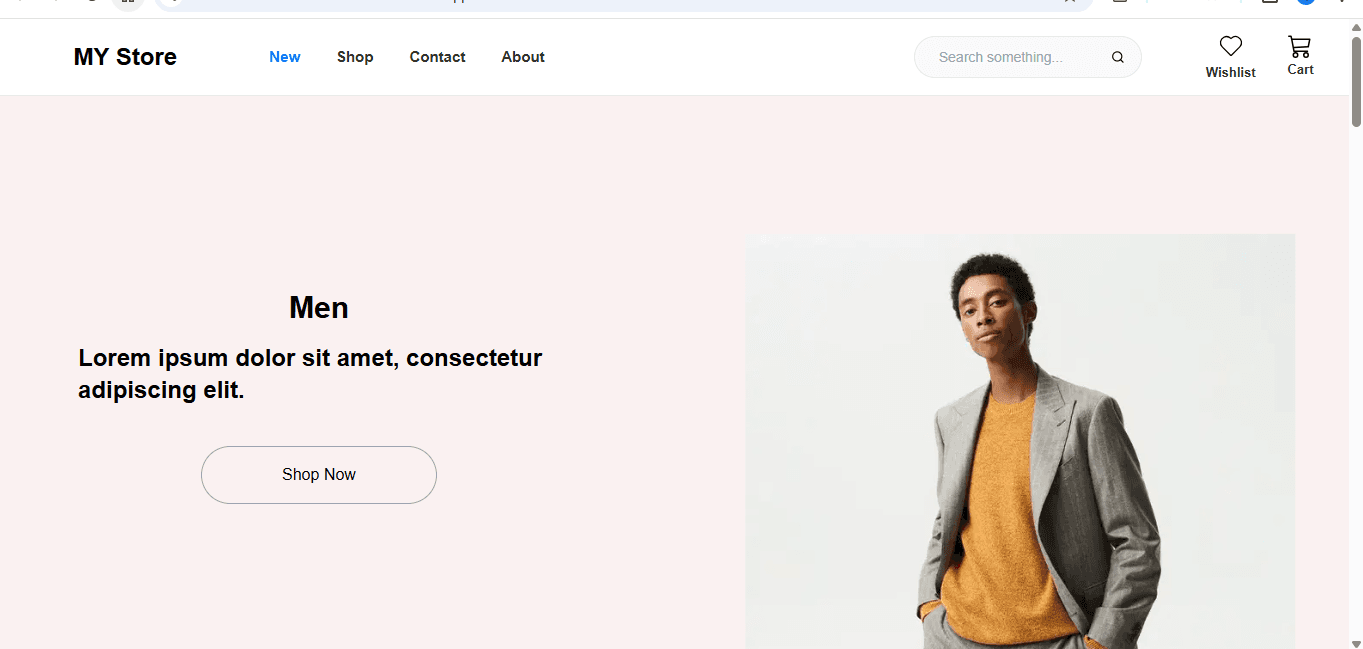1363x649 pixels.
Task: Switch to the New section in navigation
Action: 284,57
